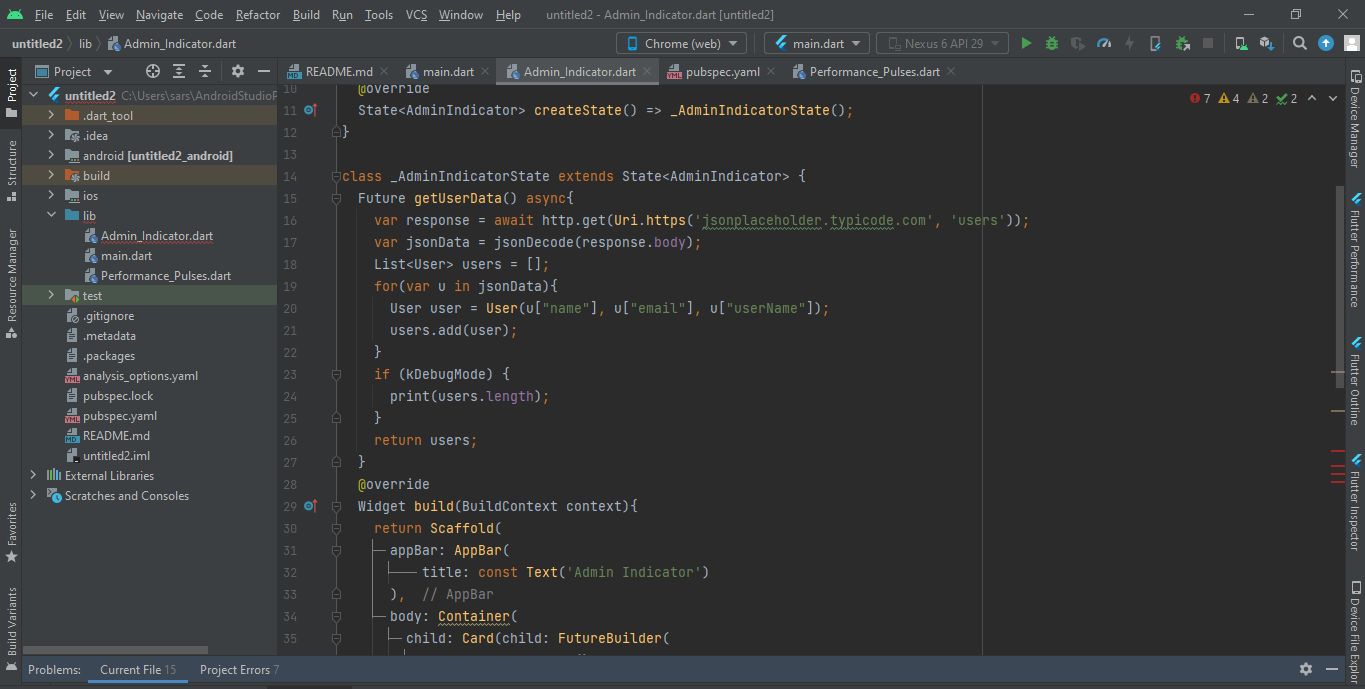Close the Performance_Pulses.dart tab

coord(951,71)
